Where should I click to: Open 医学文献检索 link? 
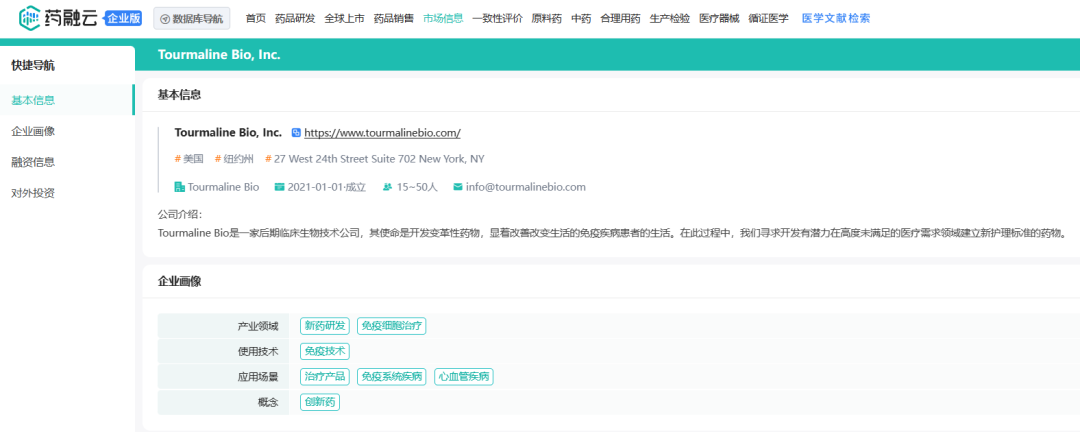836,19
